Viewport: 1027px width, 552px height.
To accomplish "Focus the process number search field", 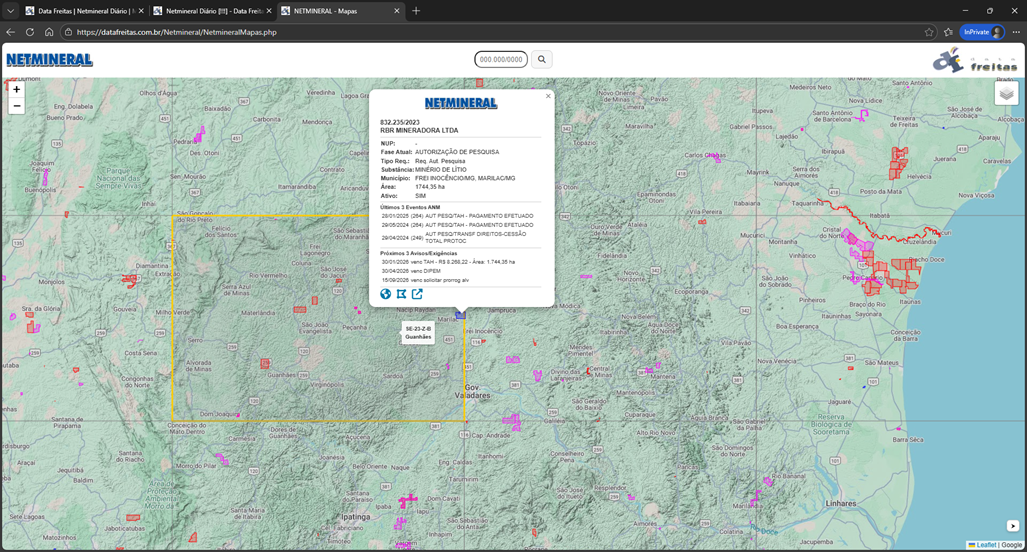I will (501, 60).
